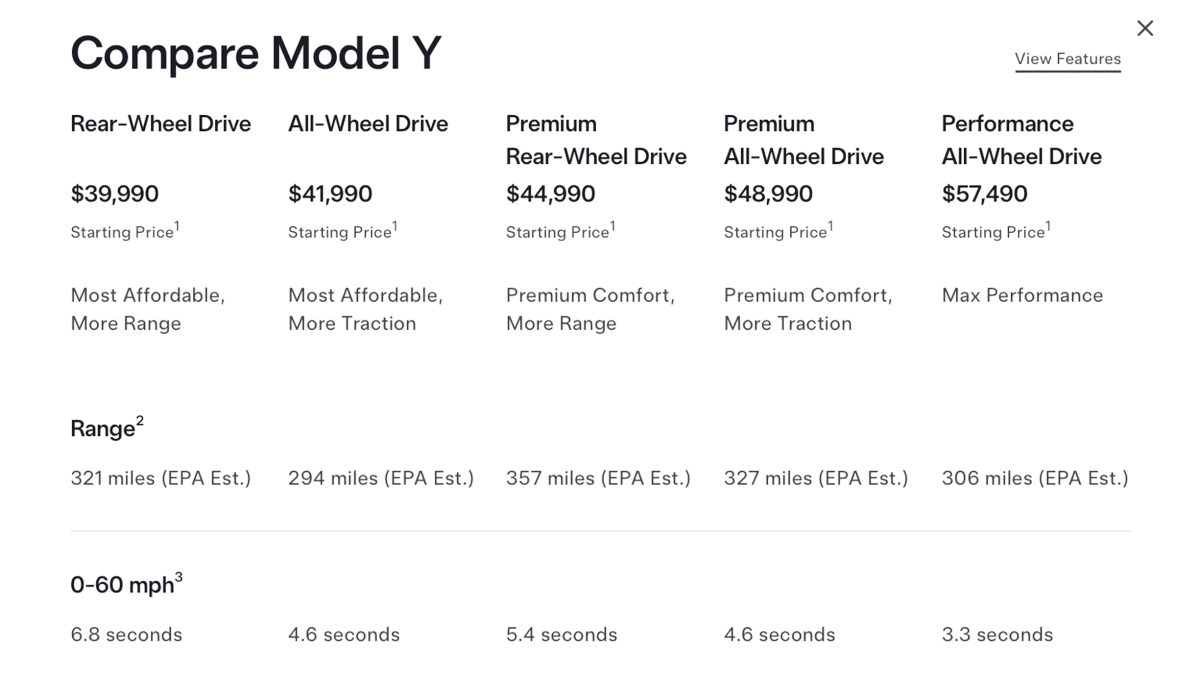Viewport: 1200px width, 674px height.
Task: Click the $39,990 starting price
Action: 111,192
